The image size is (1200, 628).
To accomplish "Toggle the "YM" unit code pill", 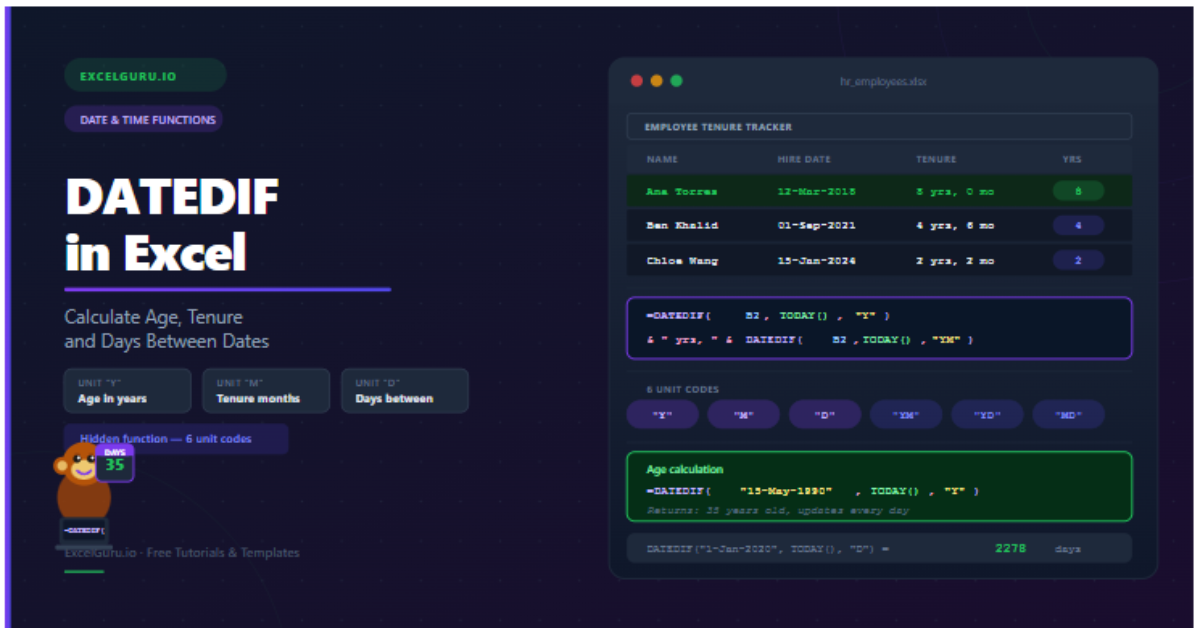I will point(906,415).
